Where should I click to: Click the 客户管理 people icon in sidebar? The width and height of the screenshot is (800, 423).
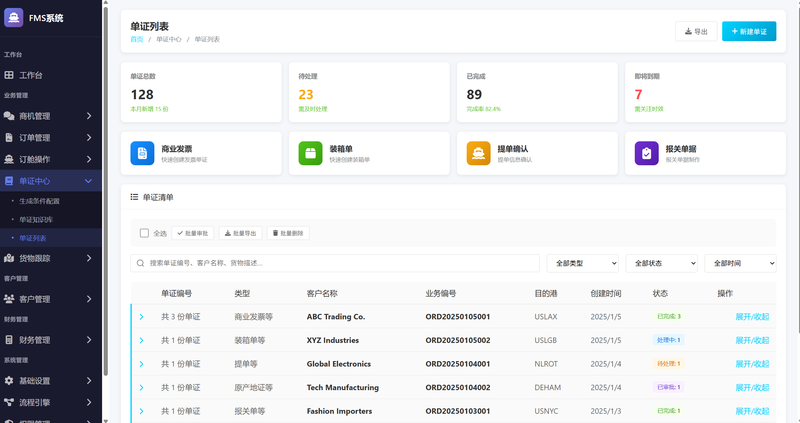(10, 299)
